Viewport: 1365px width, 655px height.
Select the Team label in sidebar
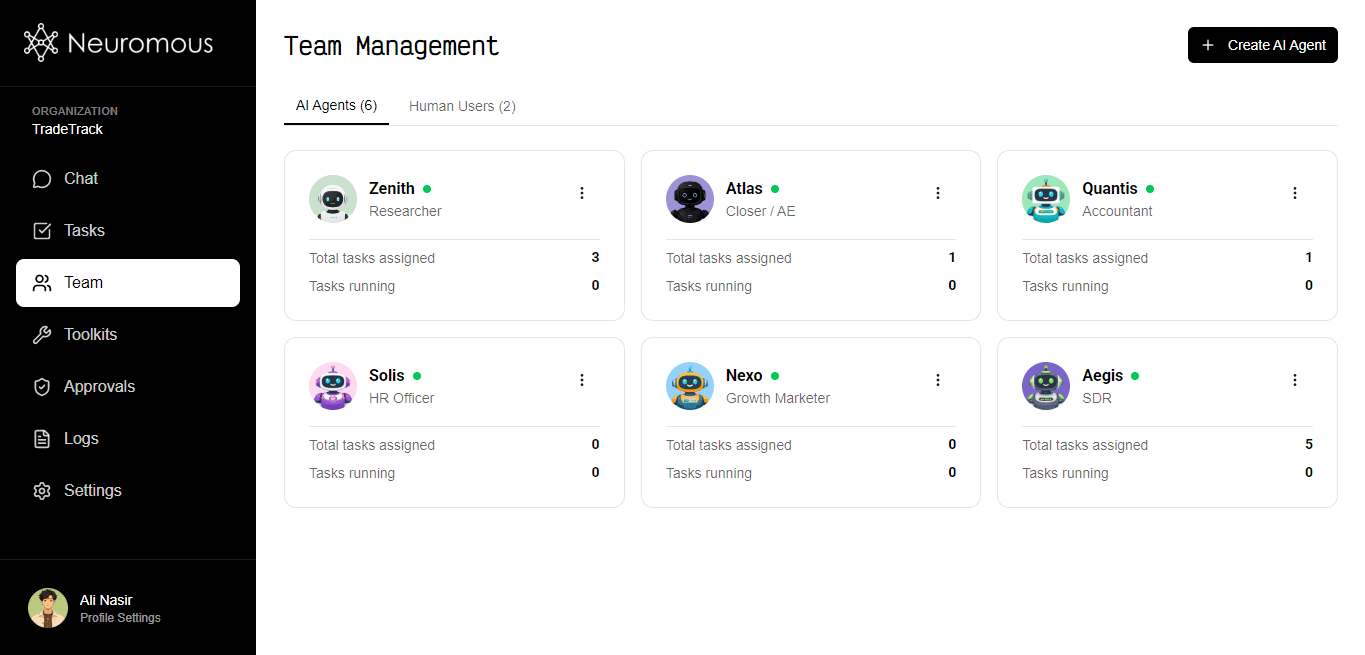[83, 283]
